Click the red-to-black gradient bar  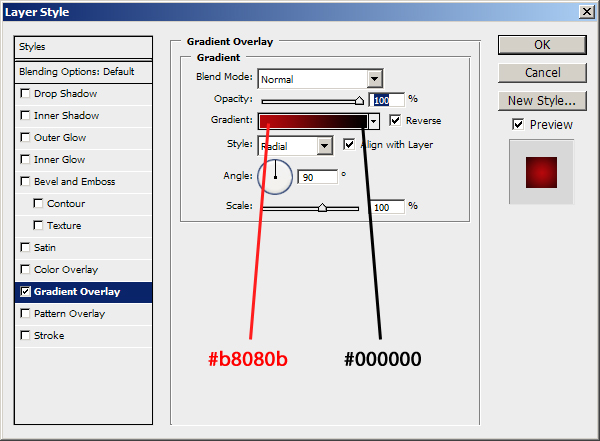[x=313, y=121]
